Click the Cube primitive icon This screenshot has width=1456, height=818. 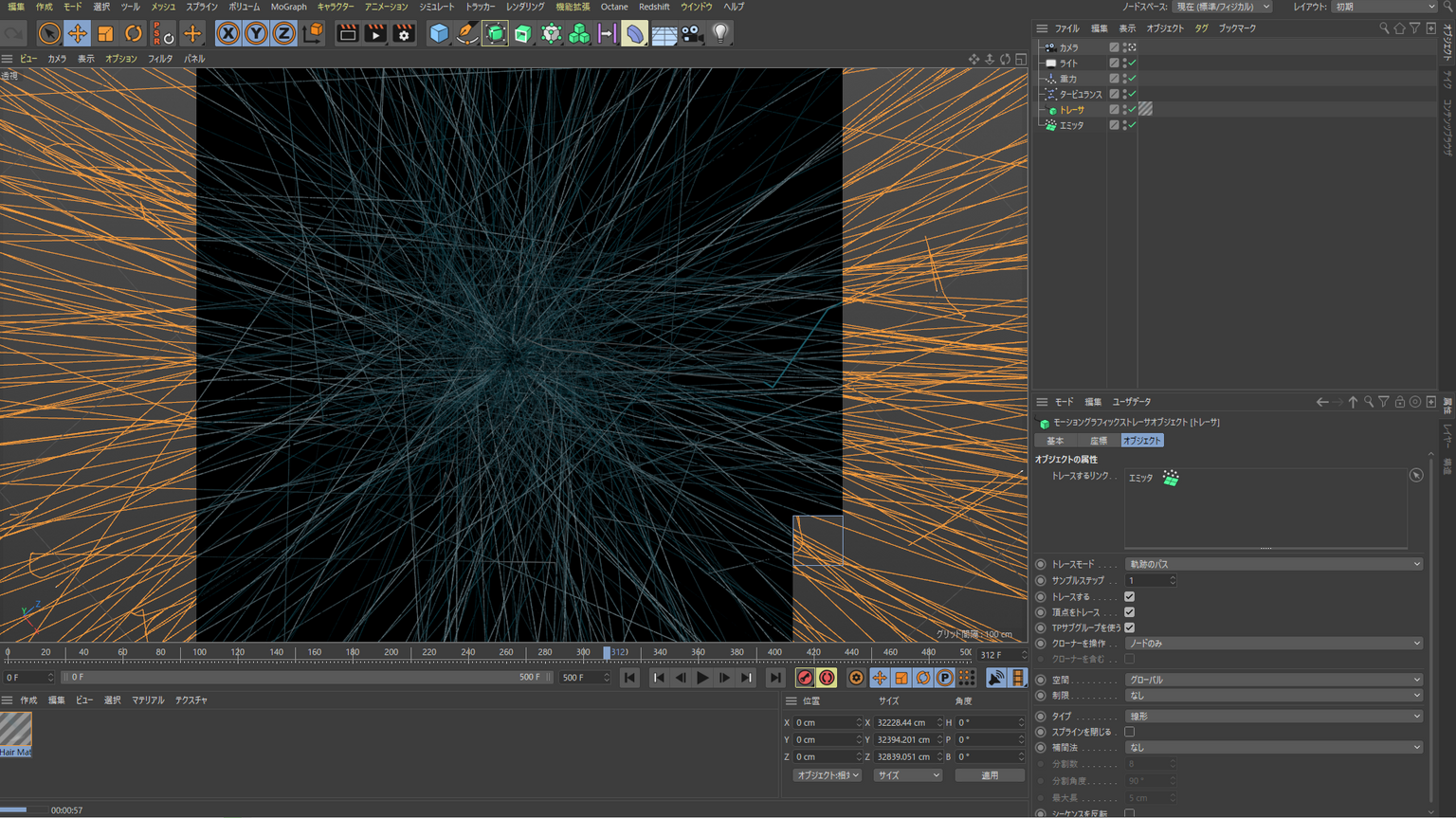point(439,34)
